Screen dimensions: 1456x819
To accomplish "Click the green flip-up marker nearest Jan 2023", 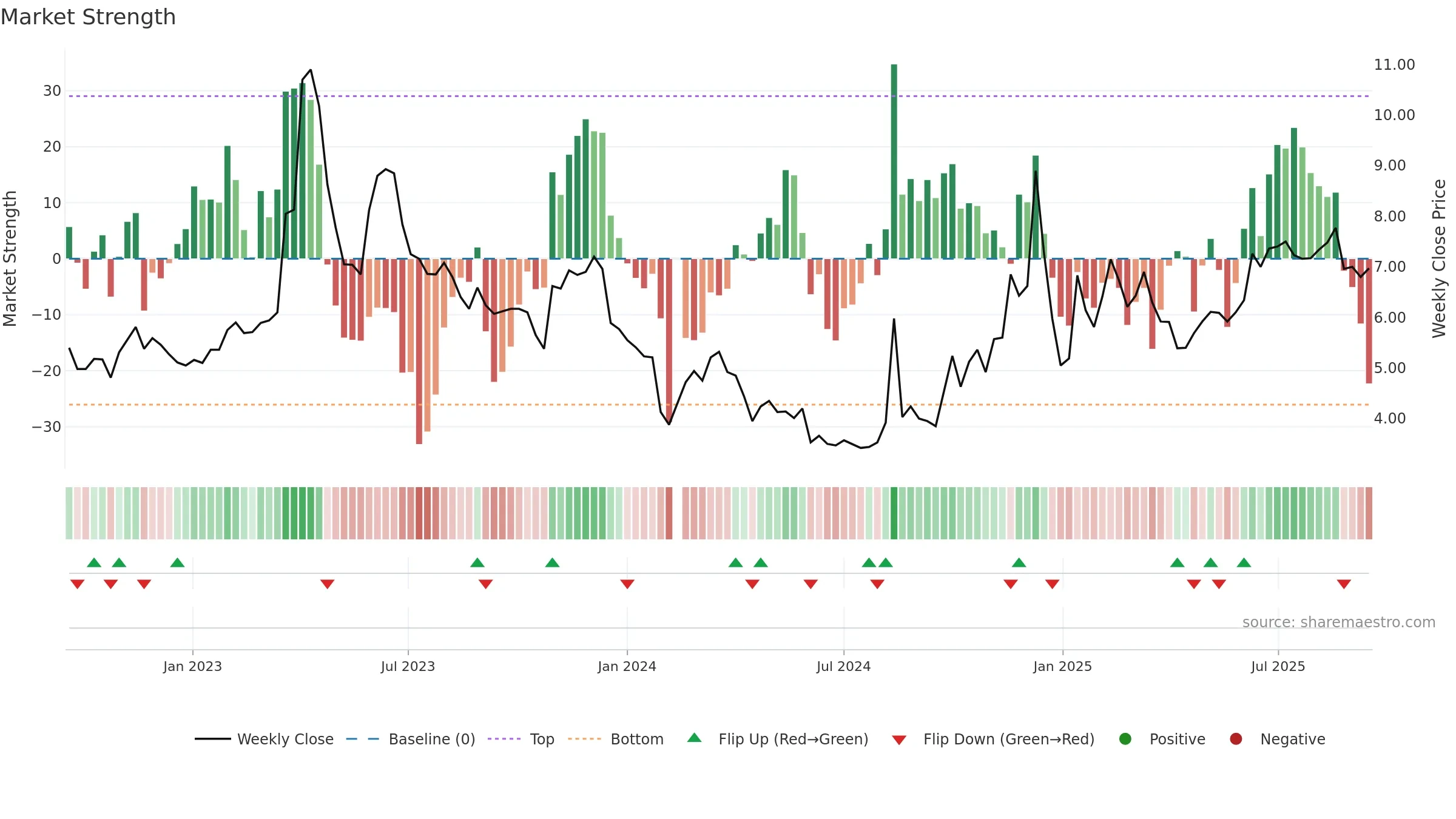I will tap(177, 562).
